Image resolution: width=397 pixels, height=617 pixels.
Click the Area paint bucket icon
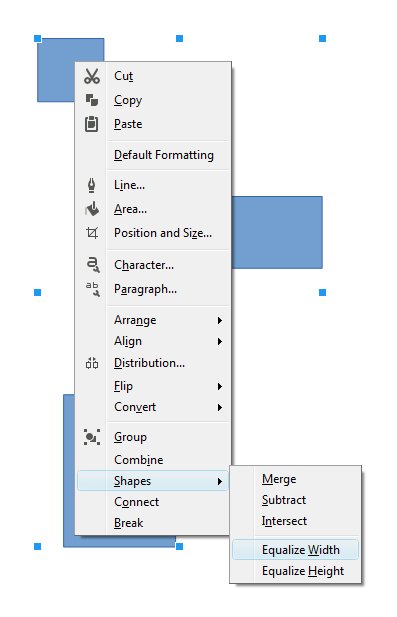[92, 209]
